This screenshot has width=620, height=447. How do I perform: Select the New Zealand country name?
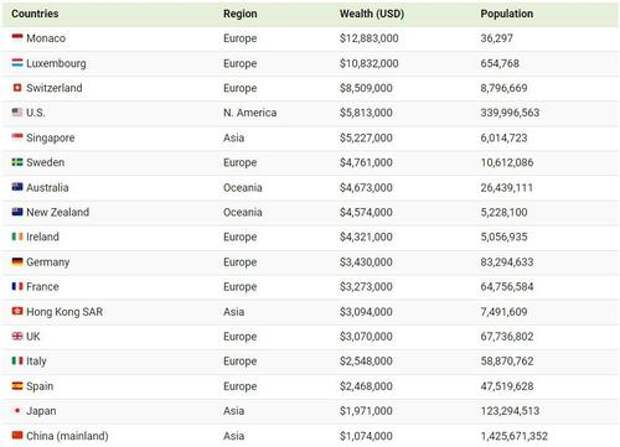(x=58, y=212)
